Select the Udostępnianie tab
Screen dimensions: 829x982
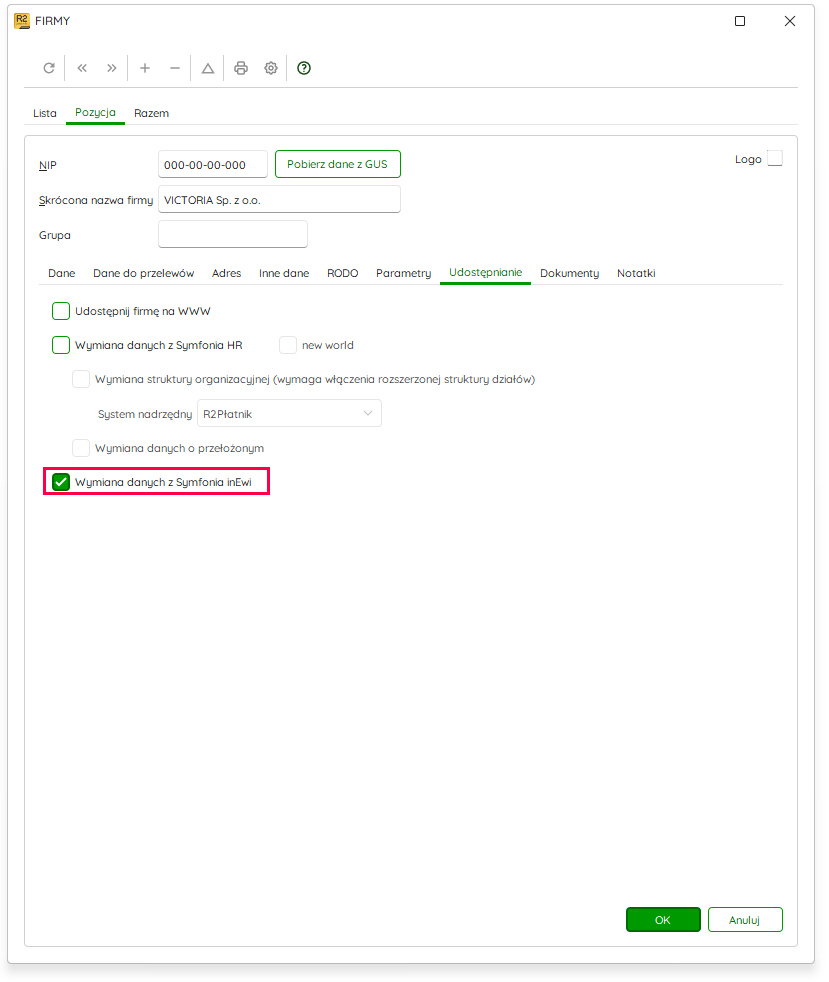(x=485, y=272)
